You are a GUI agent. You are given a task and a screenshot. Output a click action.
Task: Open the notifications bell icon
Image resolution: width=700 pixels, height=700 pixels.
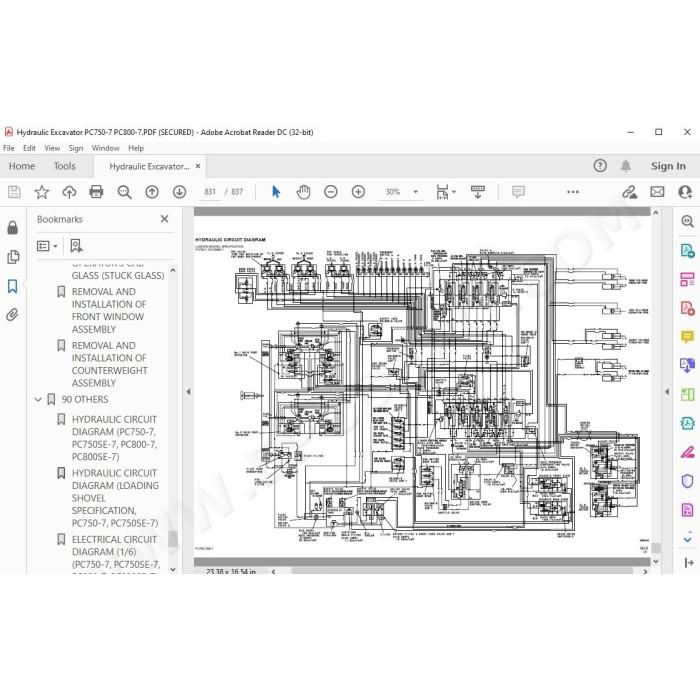[626, 166]
